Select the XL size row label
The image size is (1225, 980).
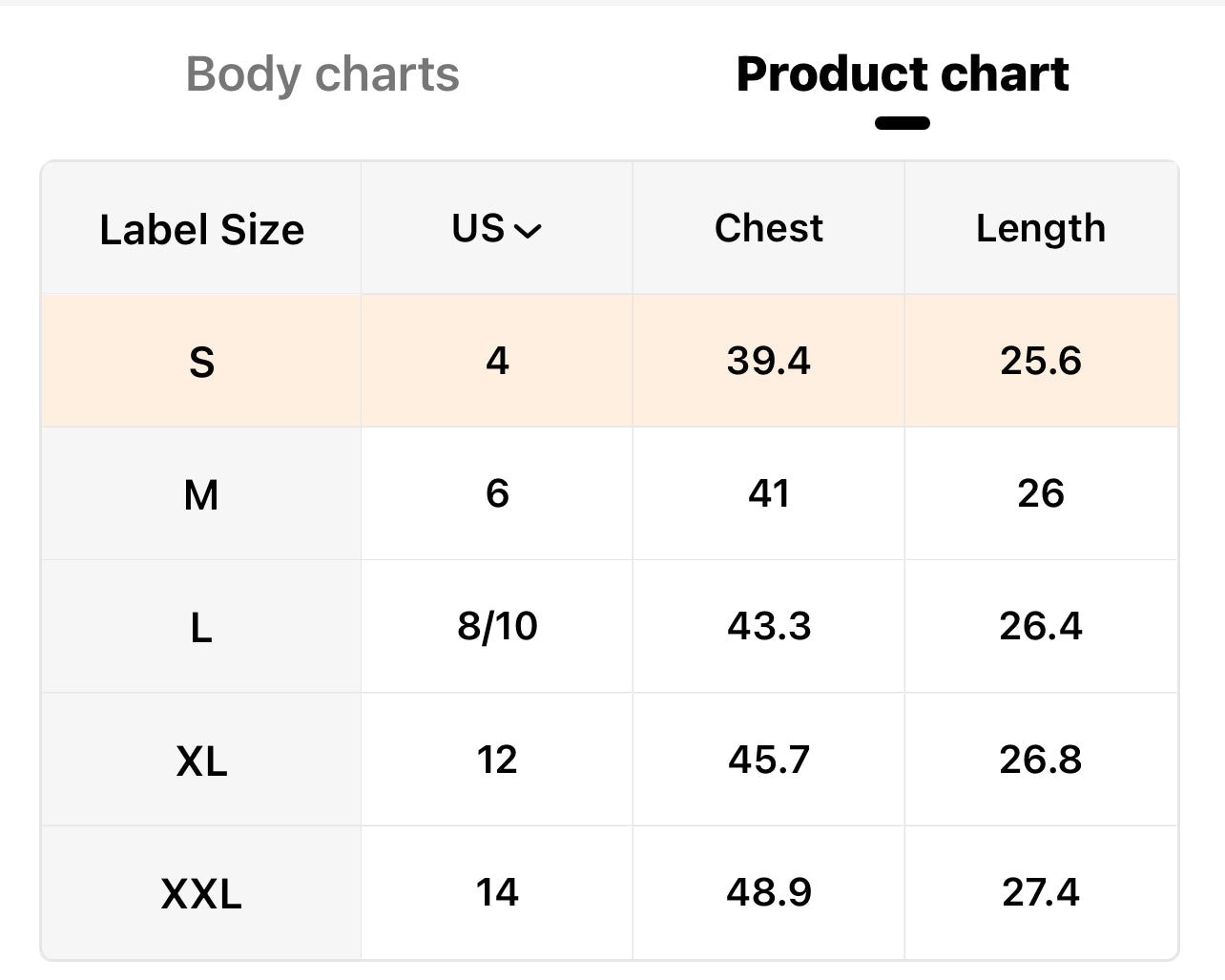tap(201, 761)
